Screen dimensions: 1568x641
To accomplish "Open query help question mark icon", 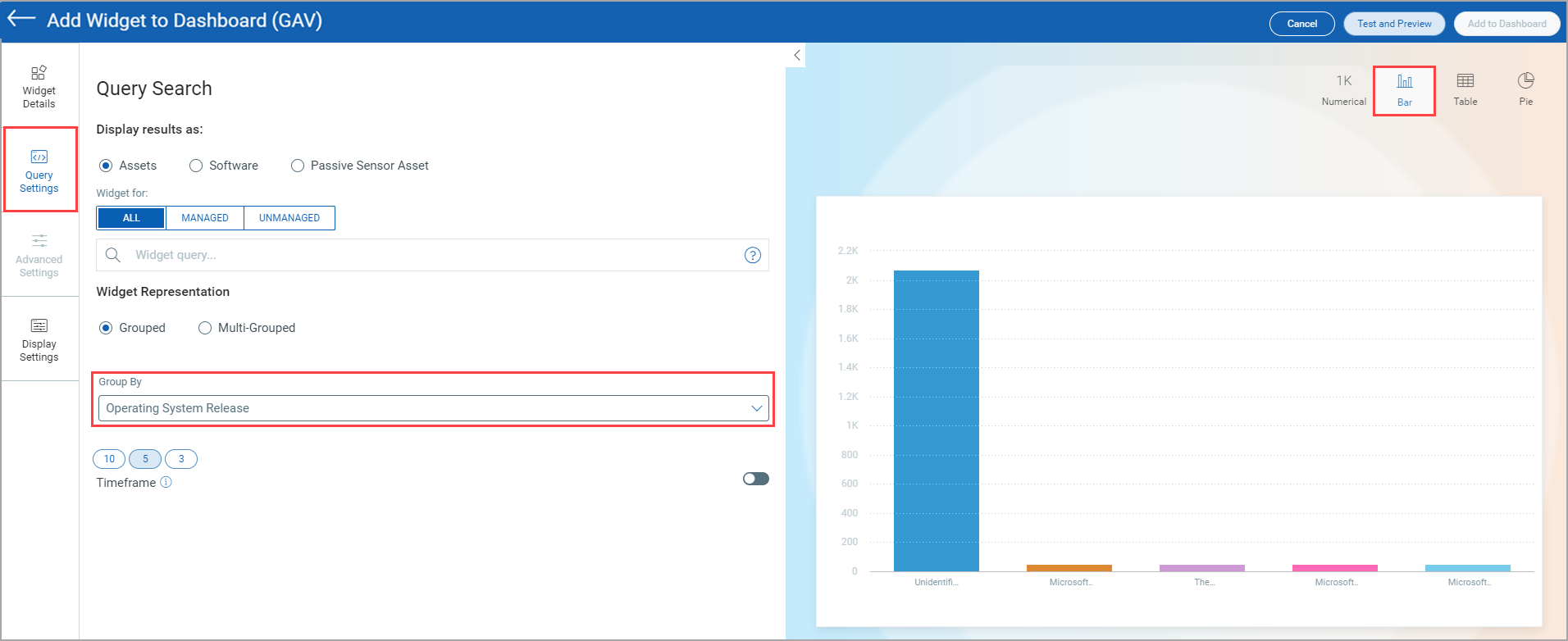I will (752, 255).
